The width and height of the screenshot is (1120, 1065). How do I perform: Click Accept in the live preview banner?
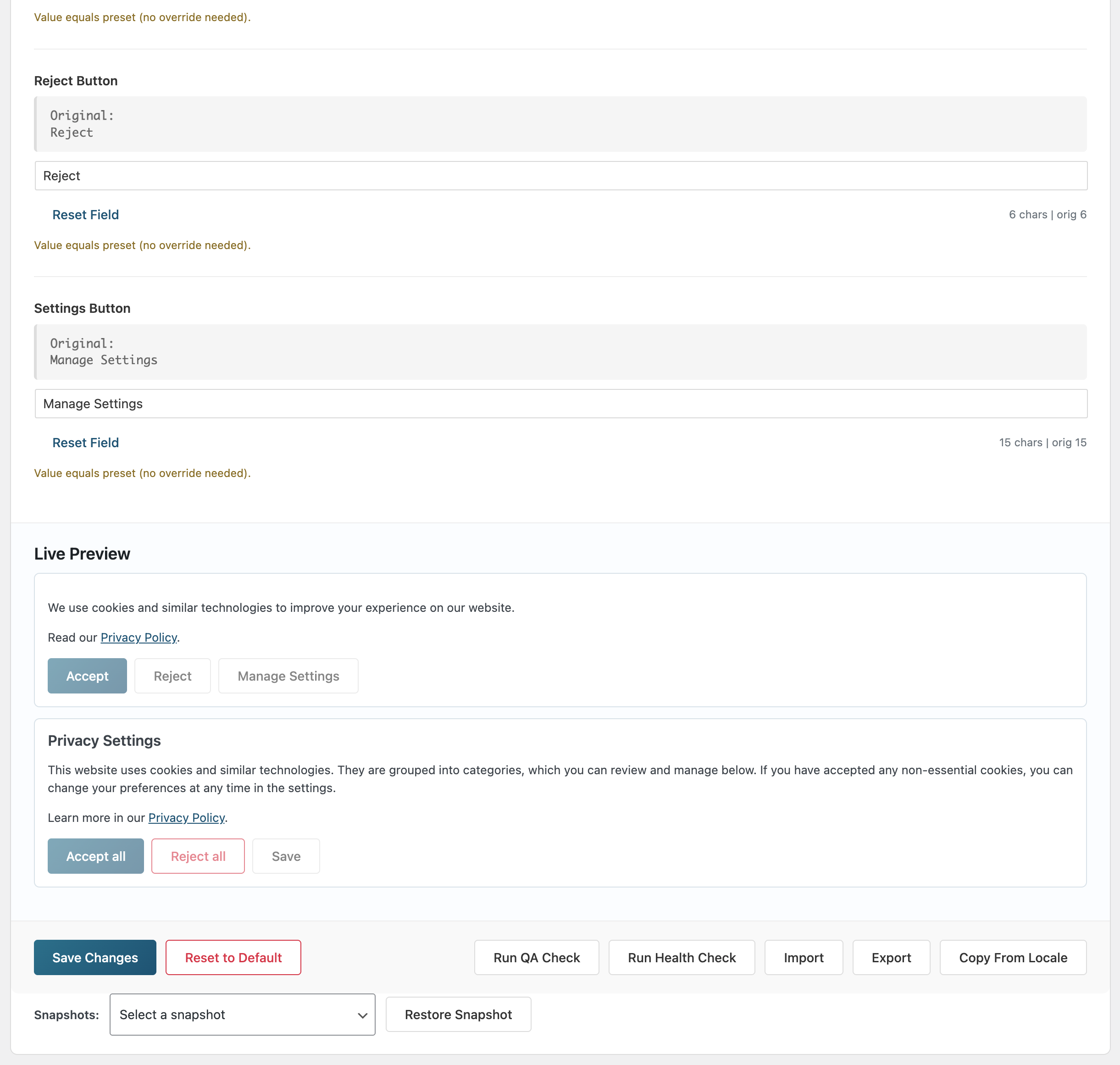[87, 676]
